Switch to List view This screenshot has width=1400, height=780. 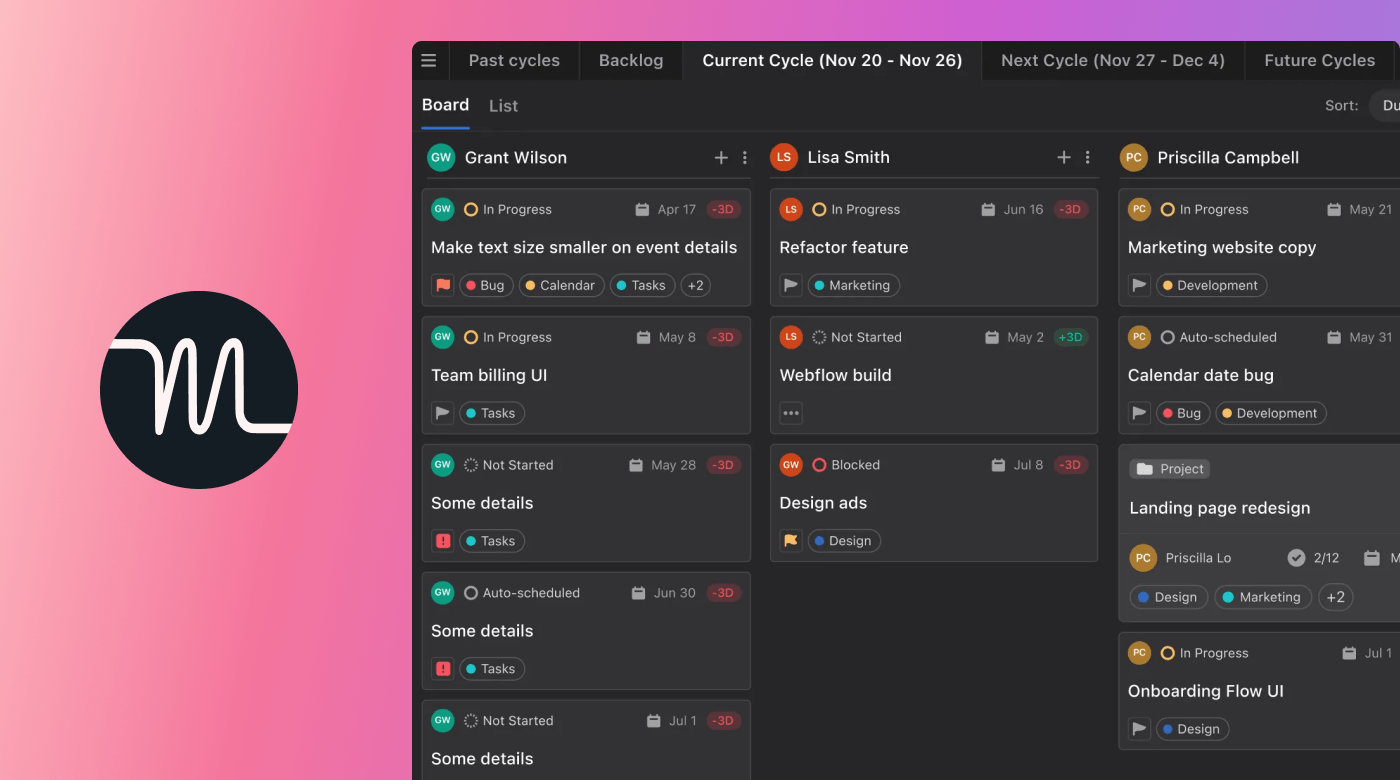click(503, 106)
